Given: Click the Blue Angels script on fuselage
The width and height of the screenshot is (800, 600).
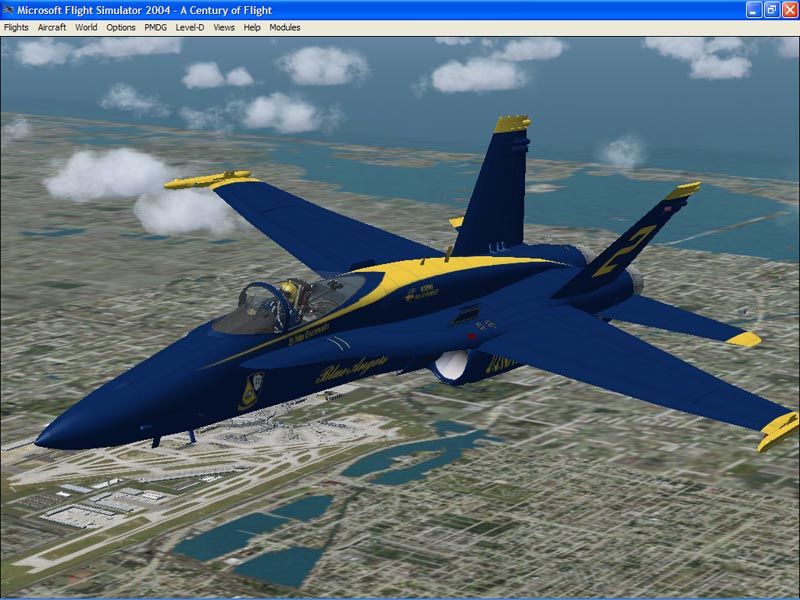Looking at the screenshot, I should pyautogui.click(x=352, y=371).
